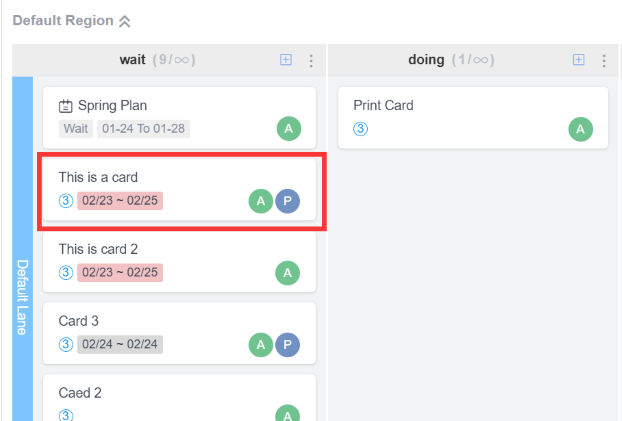Click add card icon in doing column
Screen dimensions: 622x421
579,60
